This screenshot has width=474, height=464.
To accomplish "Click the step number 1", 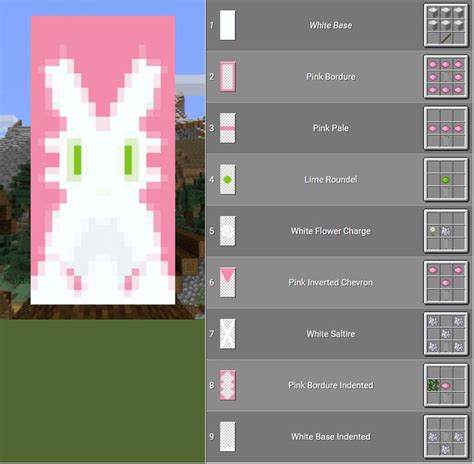I will coord(212,25).
